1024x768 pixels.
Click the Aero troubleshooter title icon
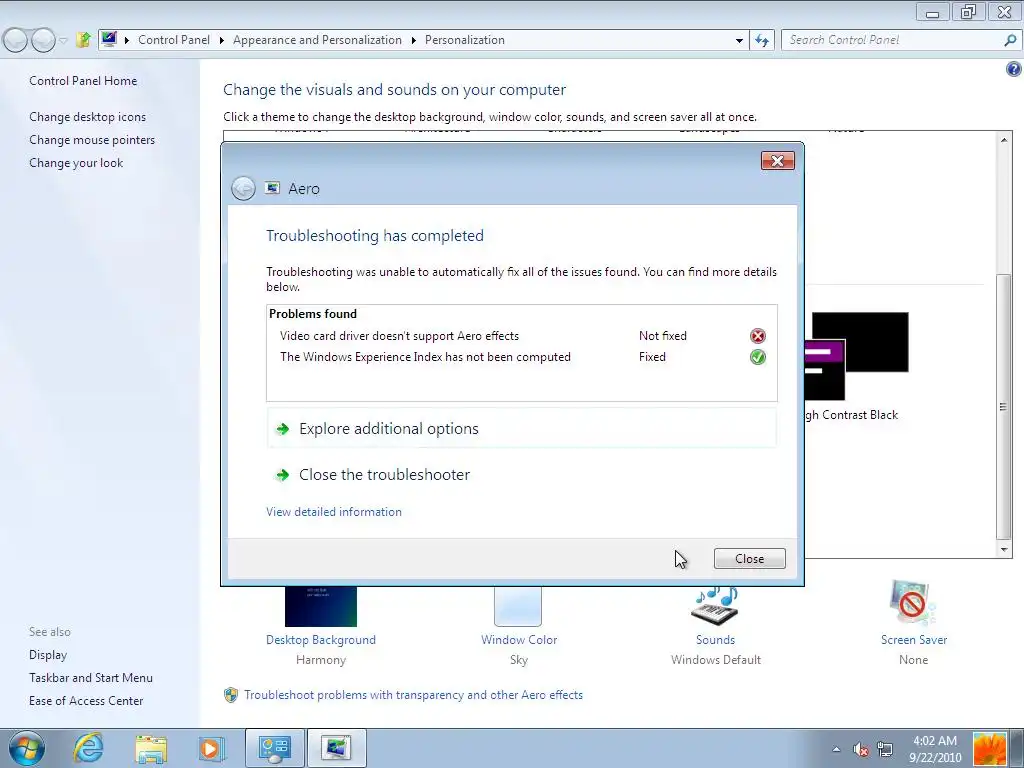coord(272,188)
